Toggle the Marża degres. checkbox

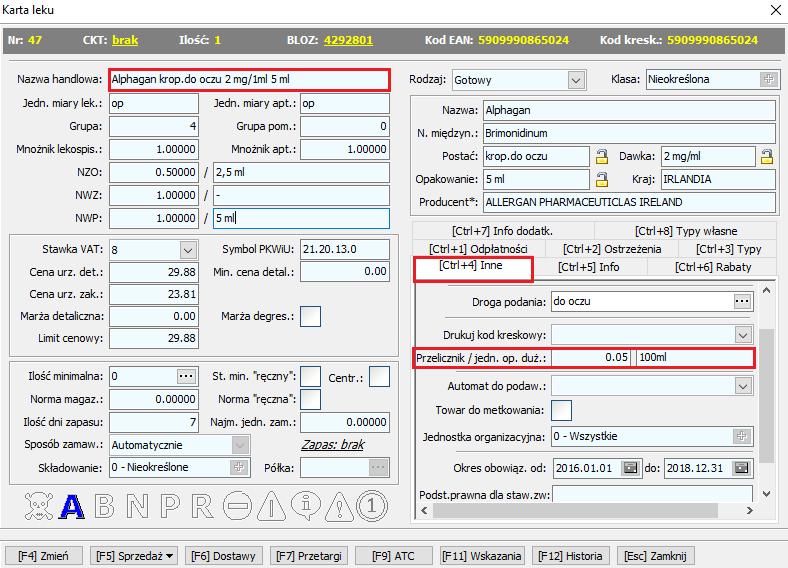(310, 317)
